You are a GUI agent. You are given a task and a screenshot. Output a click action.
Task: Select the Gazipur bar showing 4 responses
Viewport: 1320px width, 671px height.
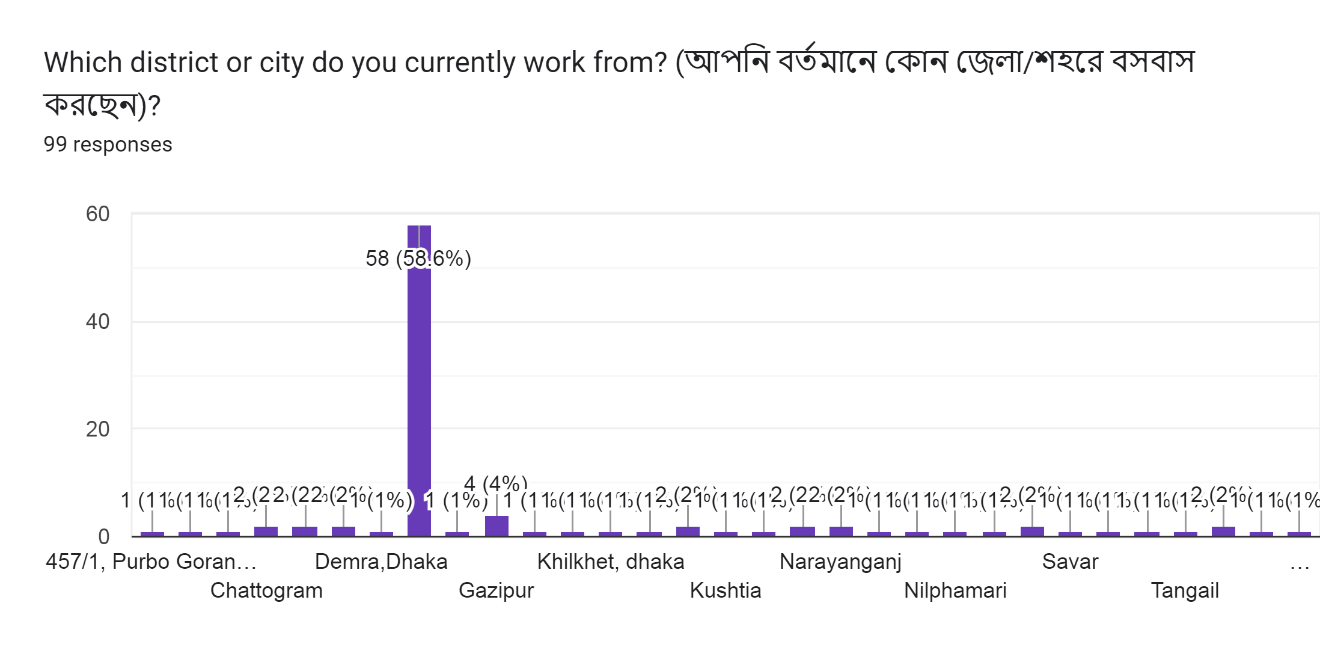pyautogui.click(x=496, y=526)
